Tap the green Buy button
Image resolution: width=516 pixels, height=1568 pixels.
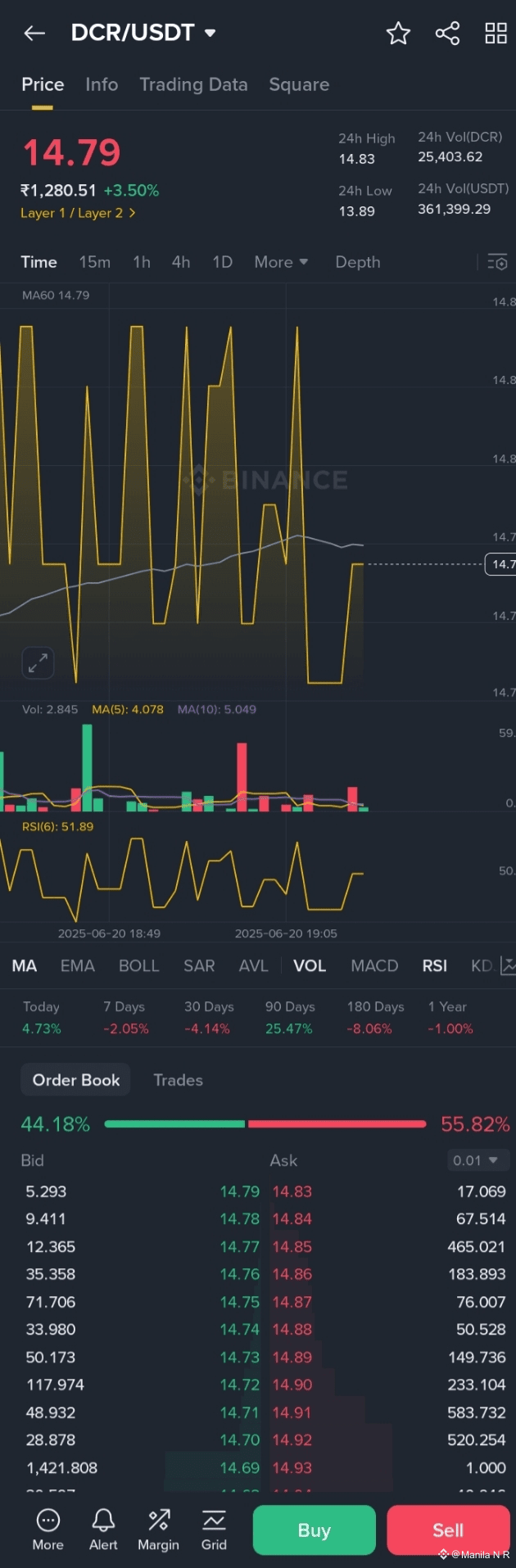[314, 1530]
